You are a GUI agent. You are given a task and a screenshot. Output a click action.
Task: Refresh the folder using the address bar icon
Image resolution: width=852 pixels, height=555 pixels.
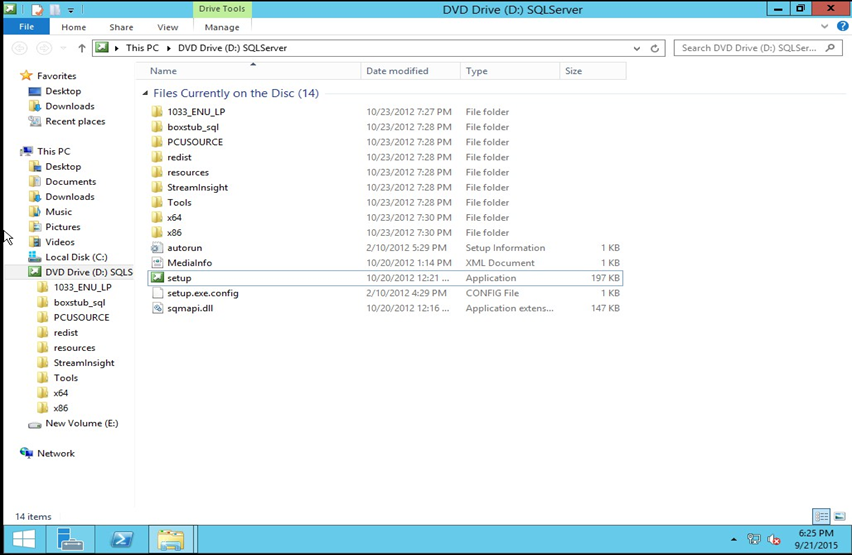(655, 48)
